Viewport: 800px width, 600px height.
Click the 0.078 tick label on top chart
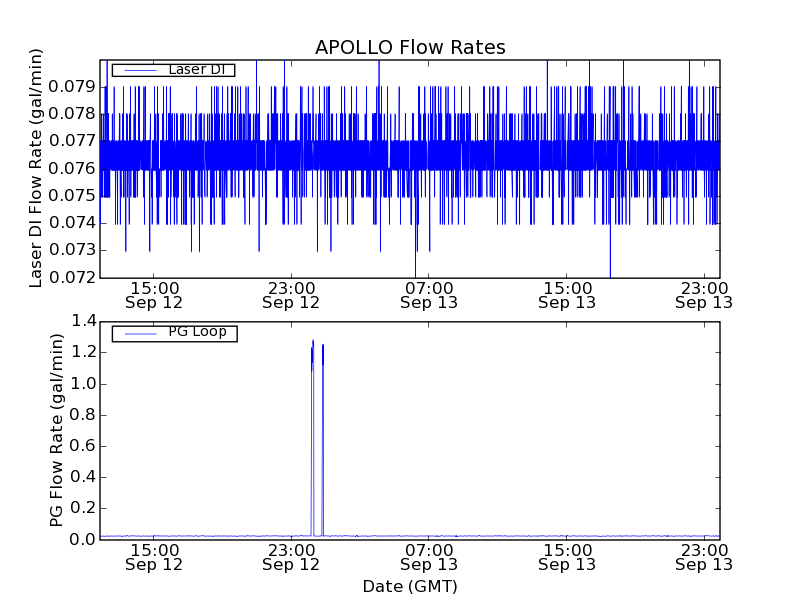pyautogui.click(x=72, y=114)
